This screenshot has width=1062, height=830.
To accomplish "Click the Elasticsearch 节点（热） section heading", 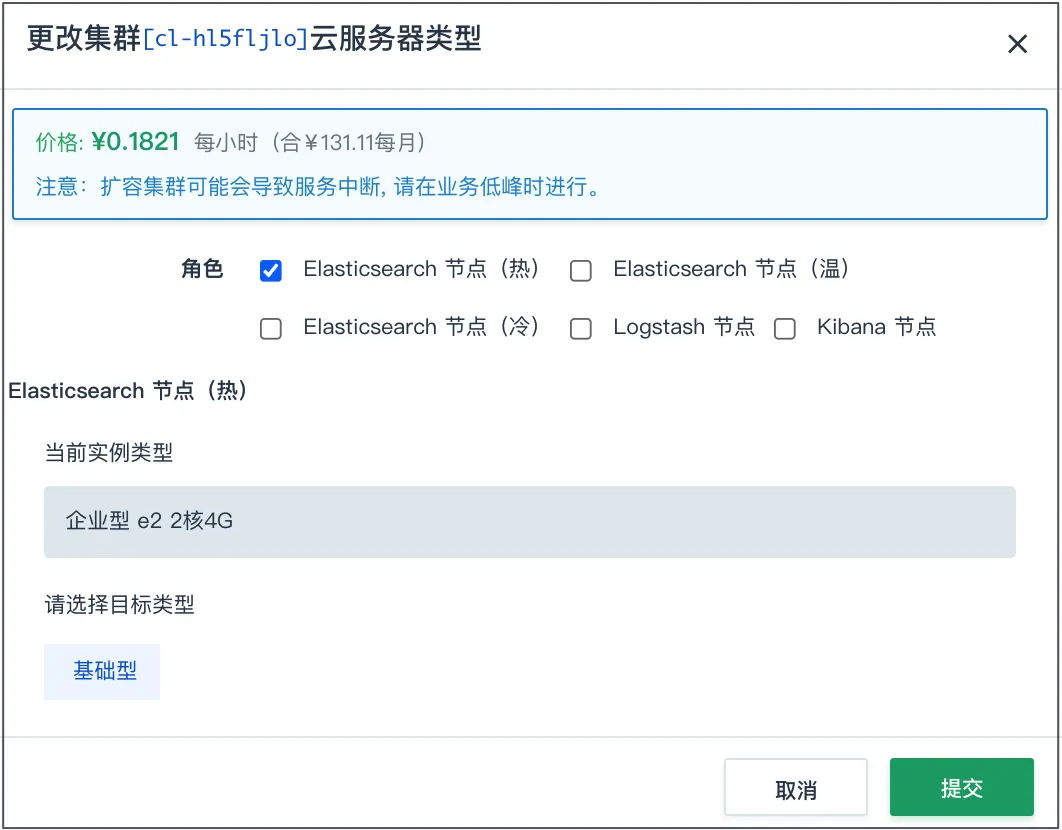I will pos(127,390).
